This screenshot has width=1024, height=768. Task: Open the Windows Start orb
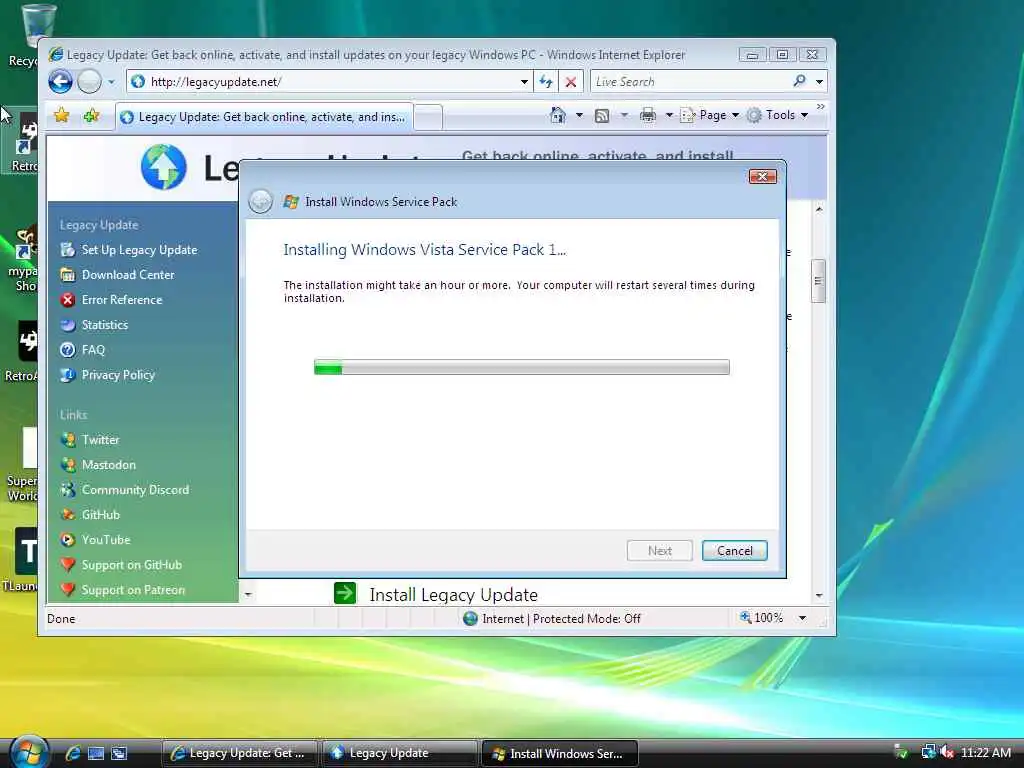tap(29, 751)
